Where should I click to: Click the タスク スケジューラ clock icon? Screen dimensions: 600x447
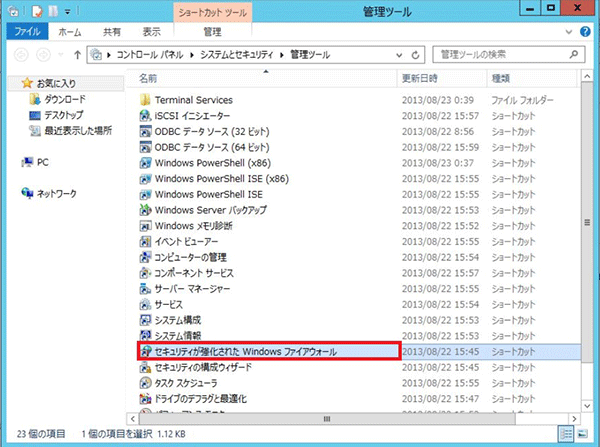click(x=145, y=383)
